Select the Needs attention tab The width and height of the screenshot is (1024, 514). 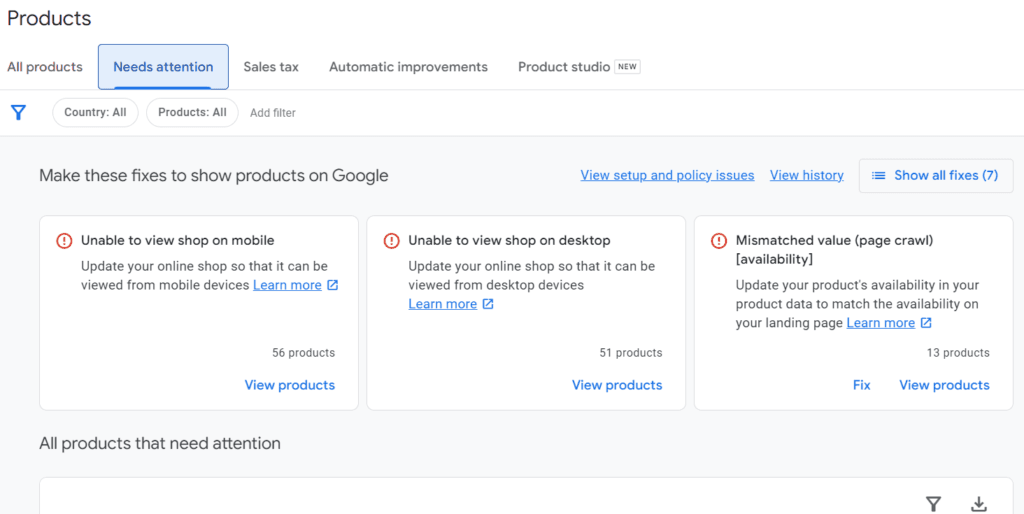[163, 67]
